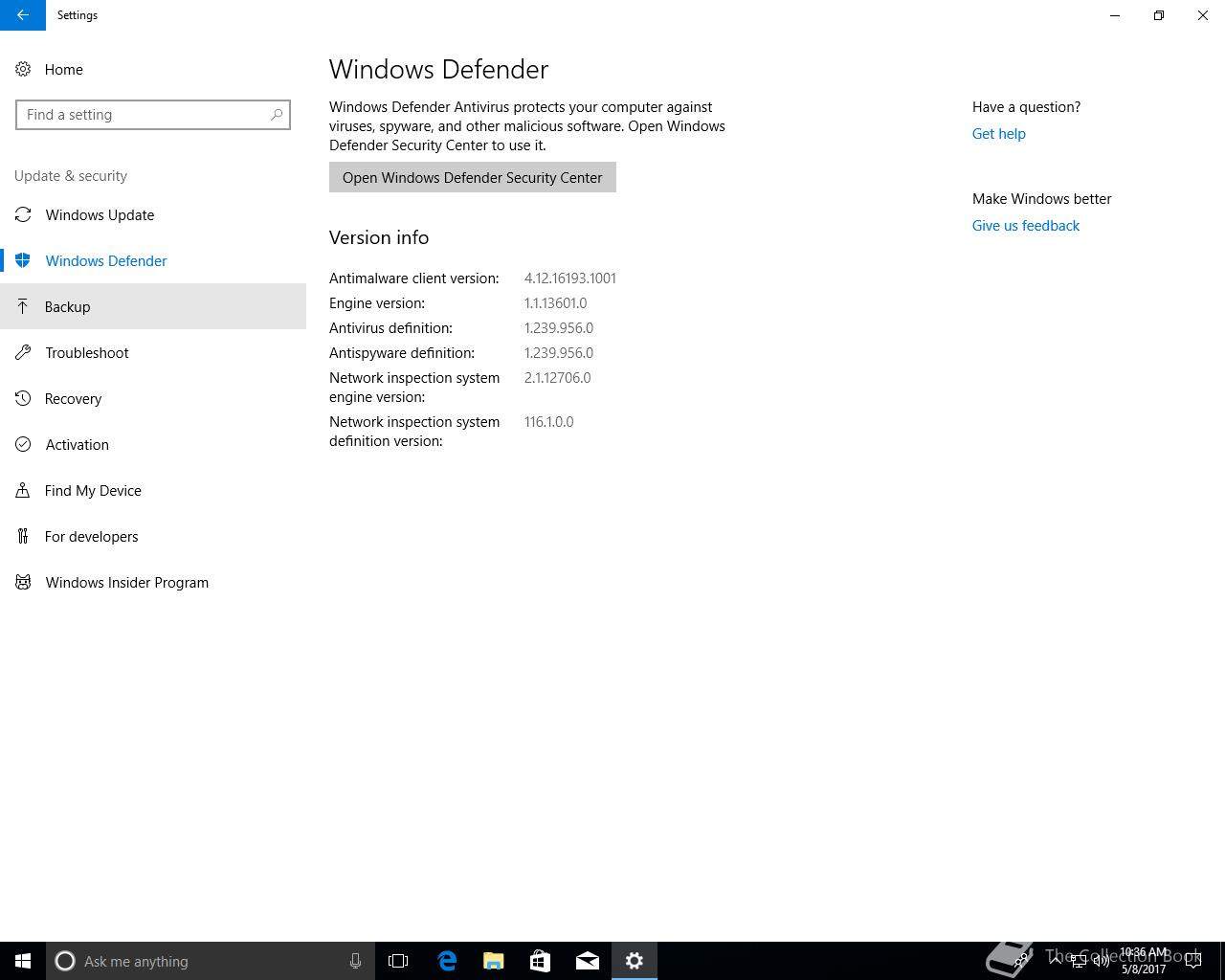Click the Windows Defender page title
This screenshot has height=980, width=1225.
[439, 69]
